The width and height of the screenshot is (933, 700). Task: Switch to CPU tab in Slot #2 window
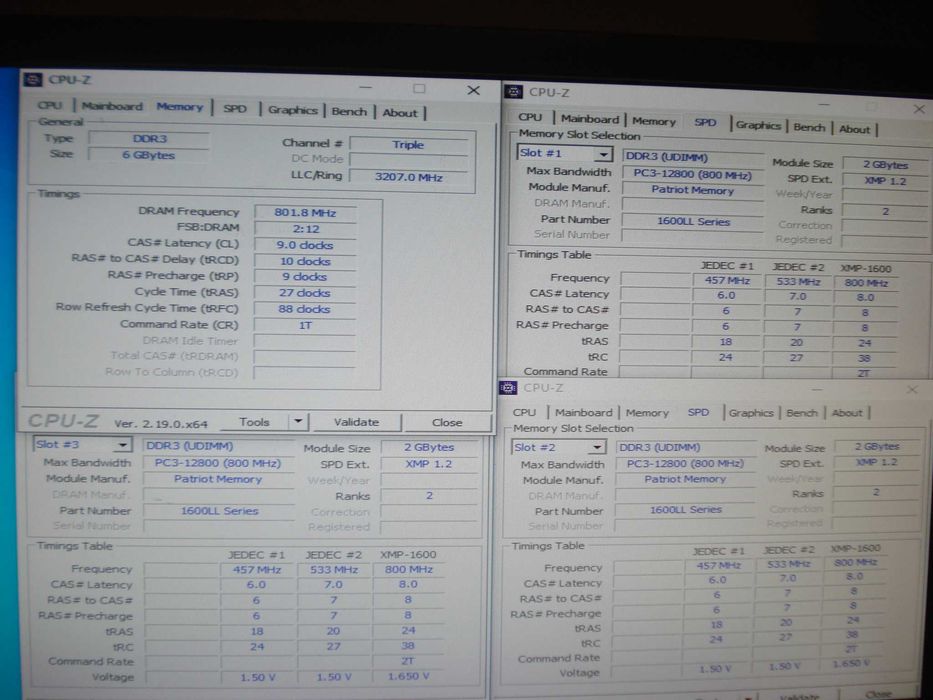(524, 412)
